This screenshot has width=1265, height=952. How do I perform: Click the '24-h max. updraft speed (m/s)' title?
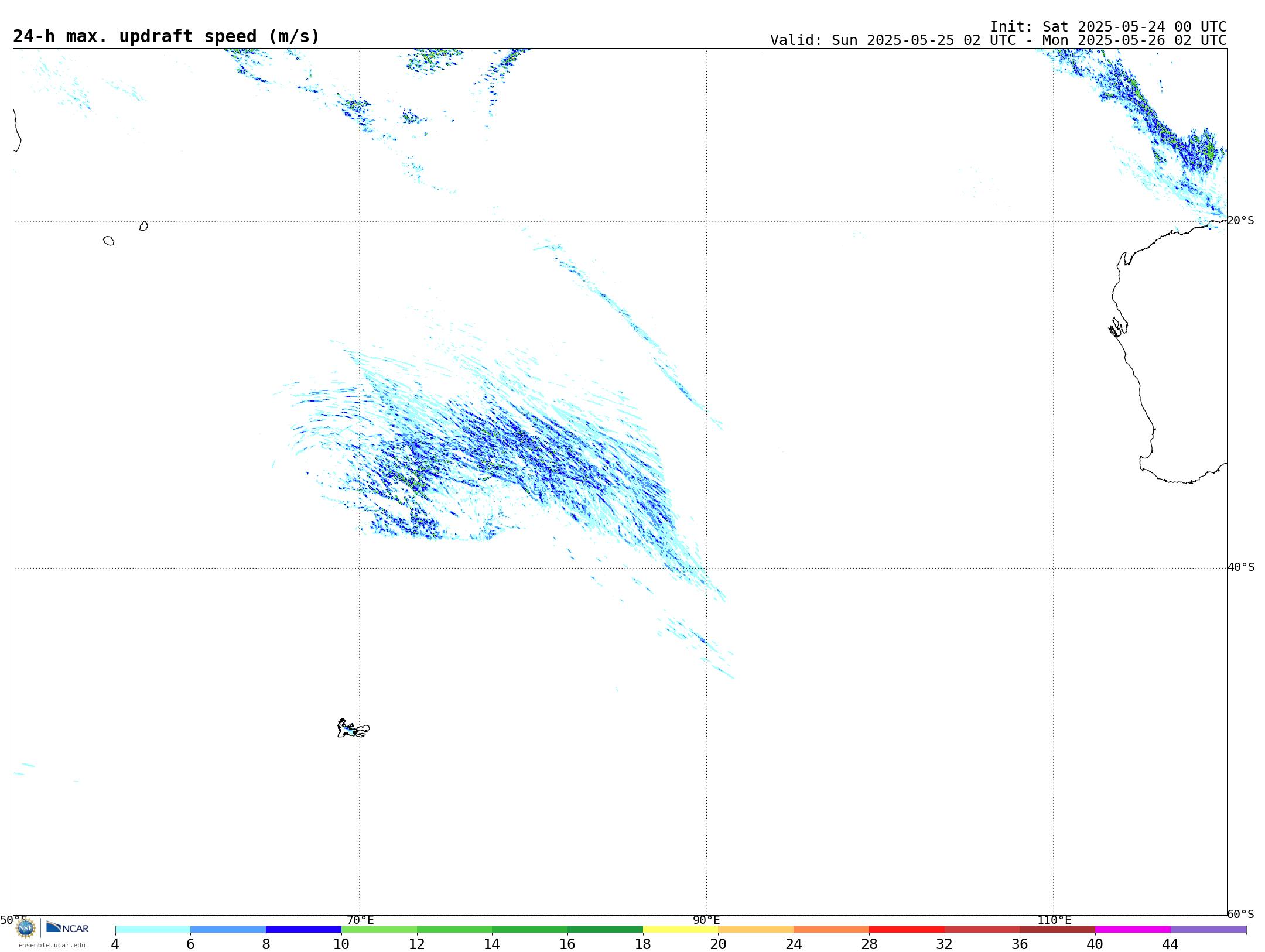coord(166,36)
